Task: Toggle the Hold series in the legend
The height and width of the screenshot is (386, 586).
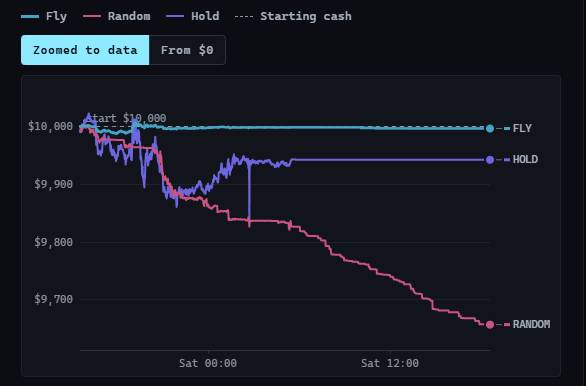Action: (x=193, y=16)
